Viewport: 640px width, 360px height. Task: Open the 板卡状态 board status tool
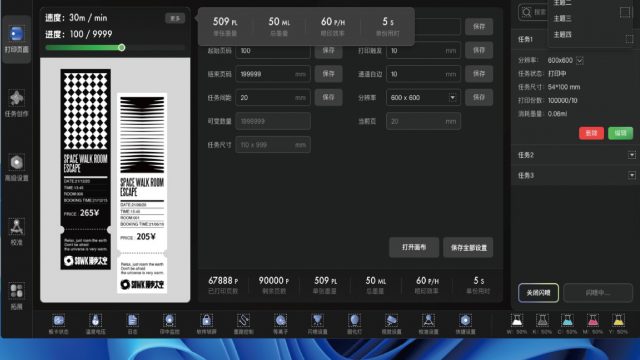[58, 324]
